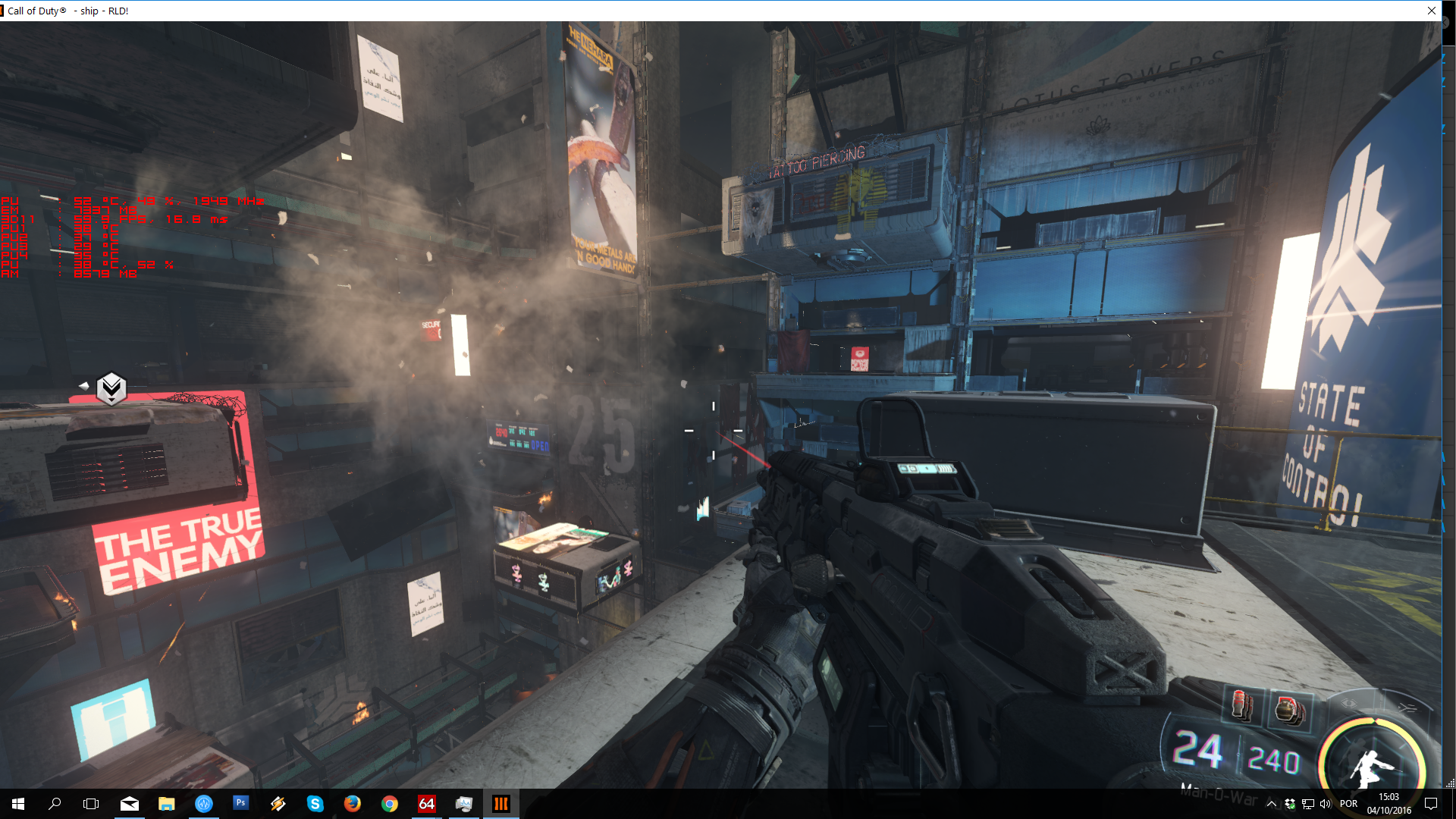The image size is (1456, 819).
Task: Open network status in the system tray
Action: (1308, 804)
